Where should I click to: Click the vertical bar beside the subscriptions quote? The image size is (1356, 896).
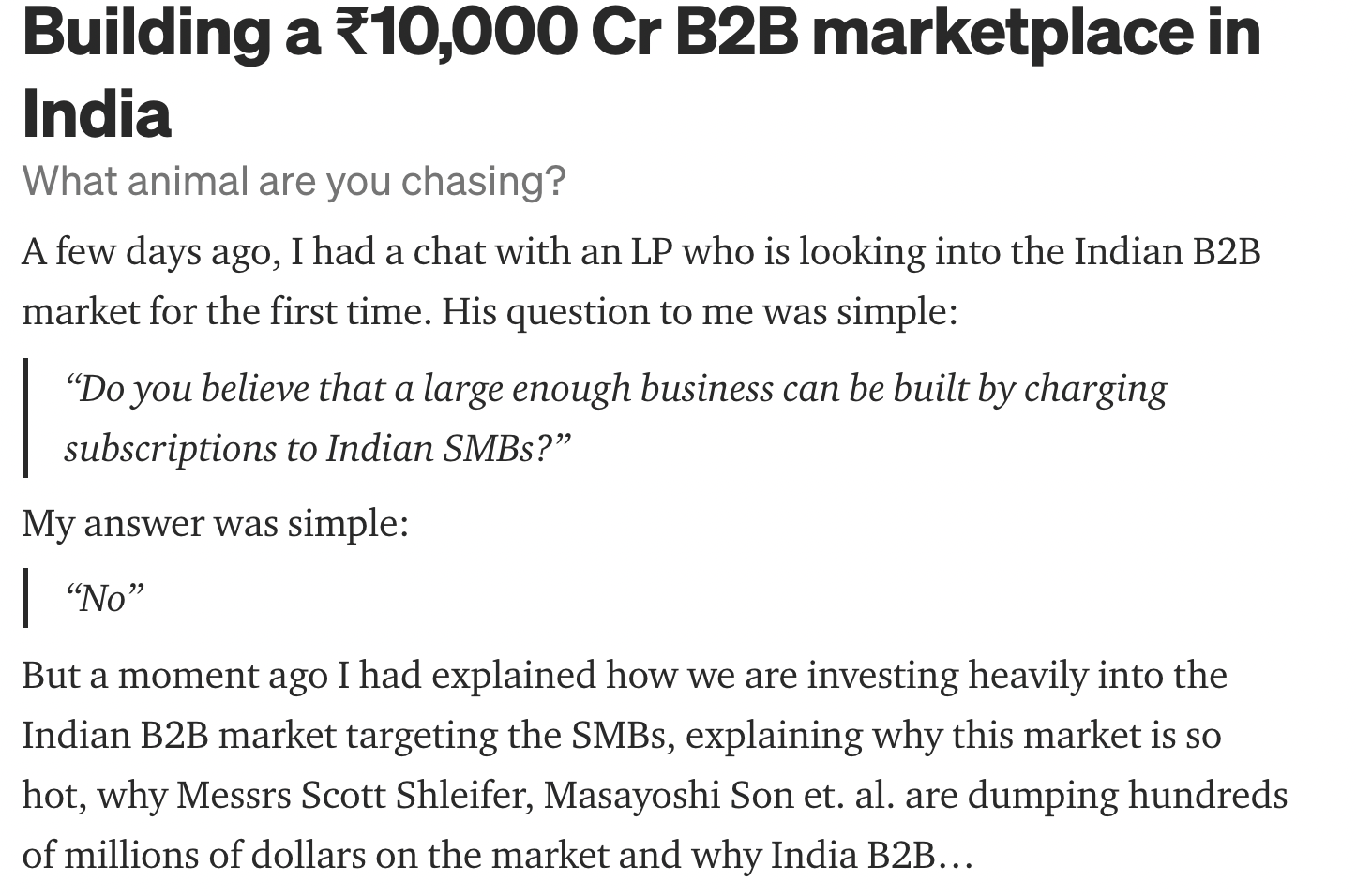(x=25, y=418)
